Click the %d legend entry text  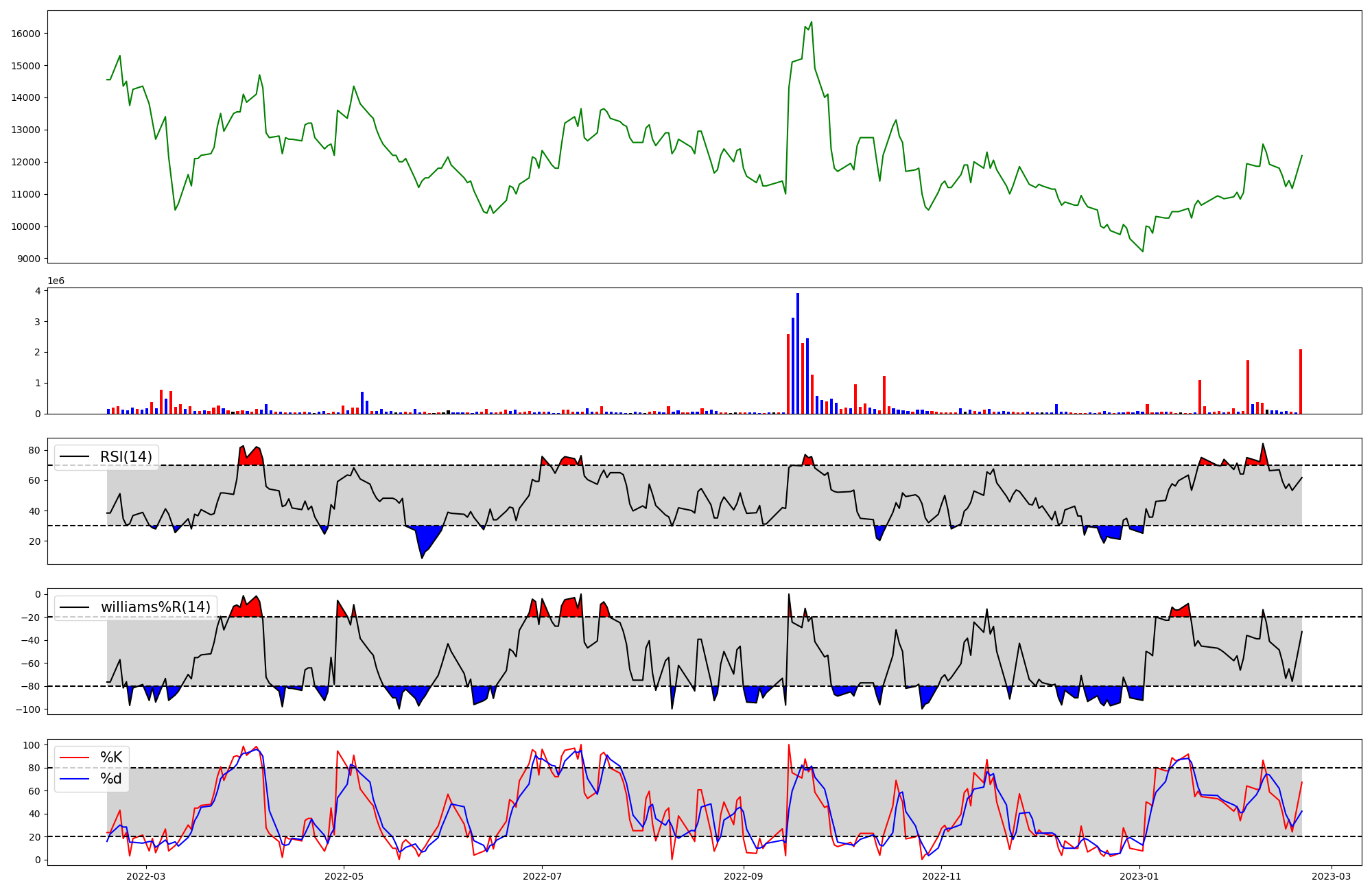111,779
